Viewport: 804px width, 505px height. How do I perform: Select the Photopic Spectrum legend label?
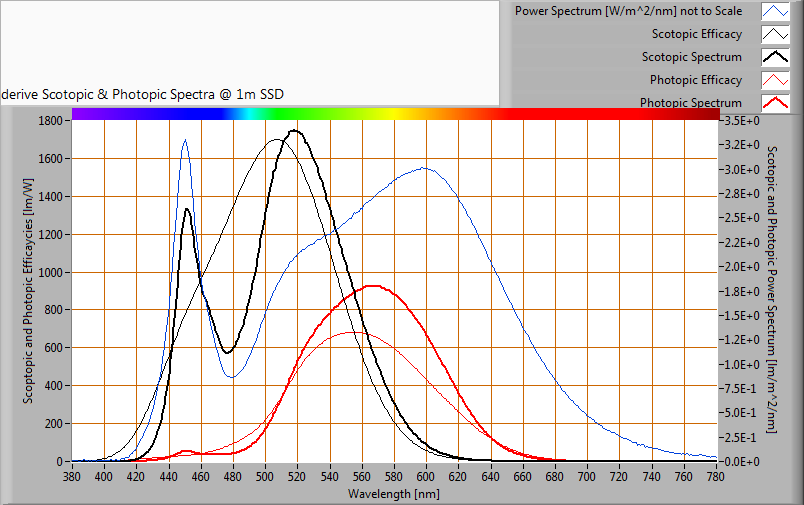pos(690,102)
